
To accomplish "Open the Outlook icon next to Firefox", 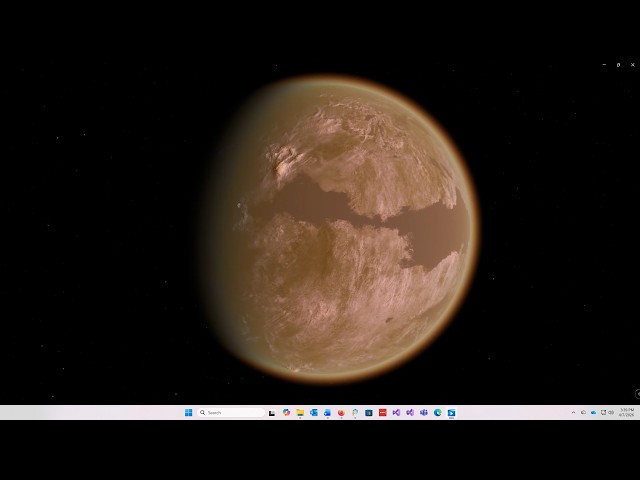I will tap(327, 413).
